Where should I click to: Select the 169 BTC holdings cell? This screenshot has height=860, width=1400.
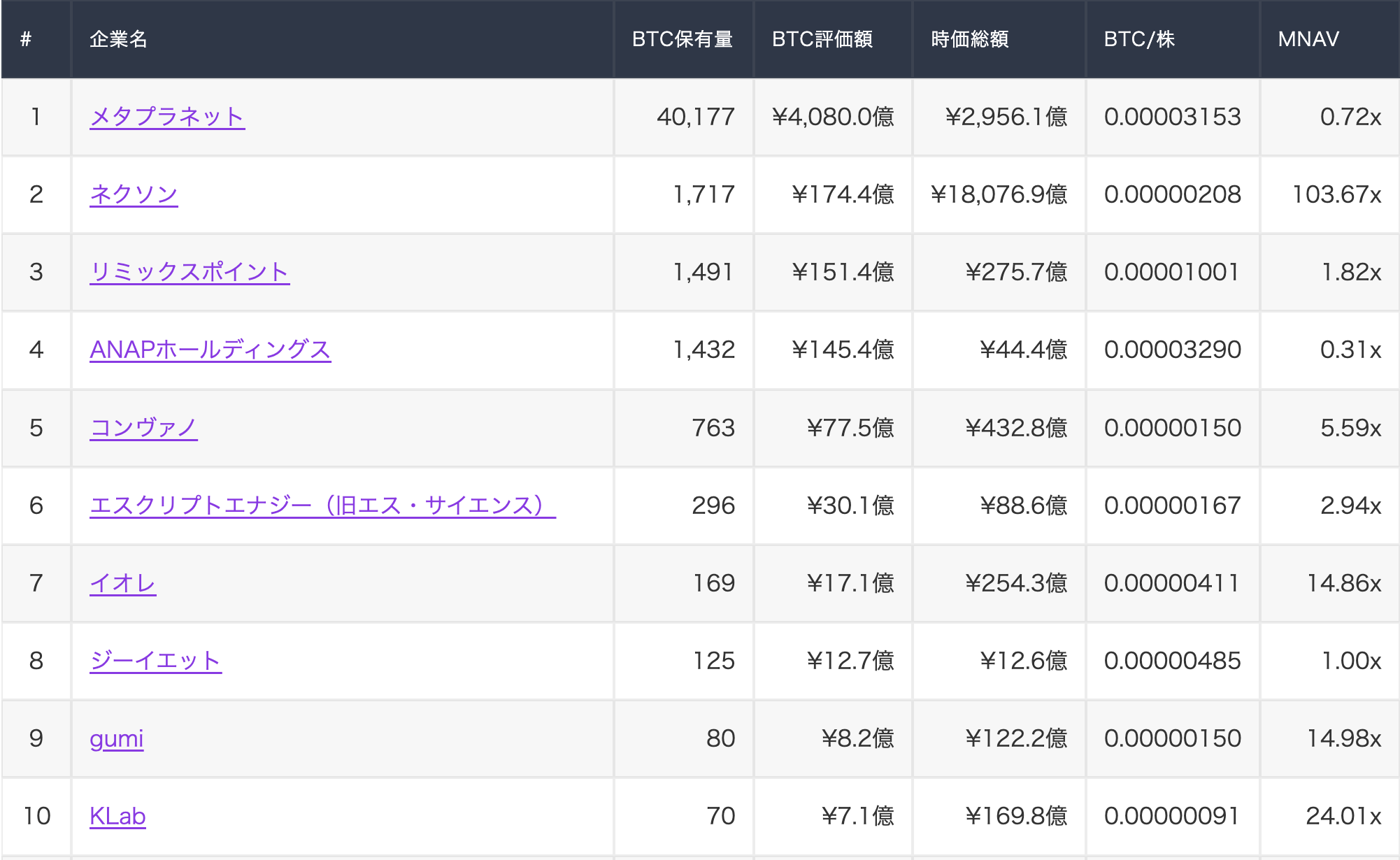(x=684, y=583)
